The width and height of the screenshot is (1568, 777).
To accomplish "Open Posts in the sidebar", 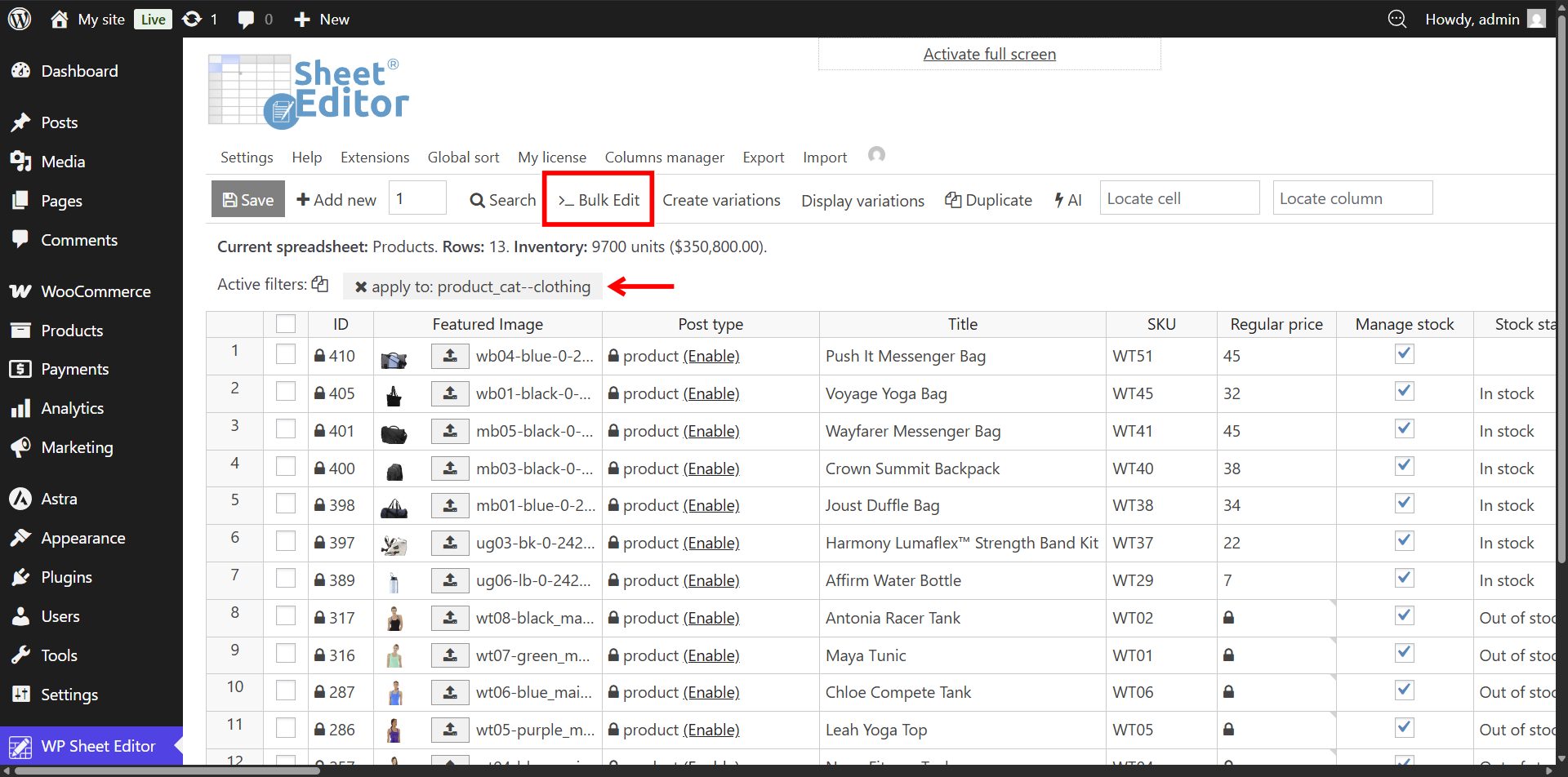I will (60, 122).
